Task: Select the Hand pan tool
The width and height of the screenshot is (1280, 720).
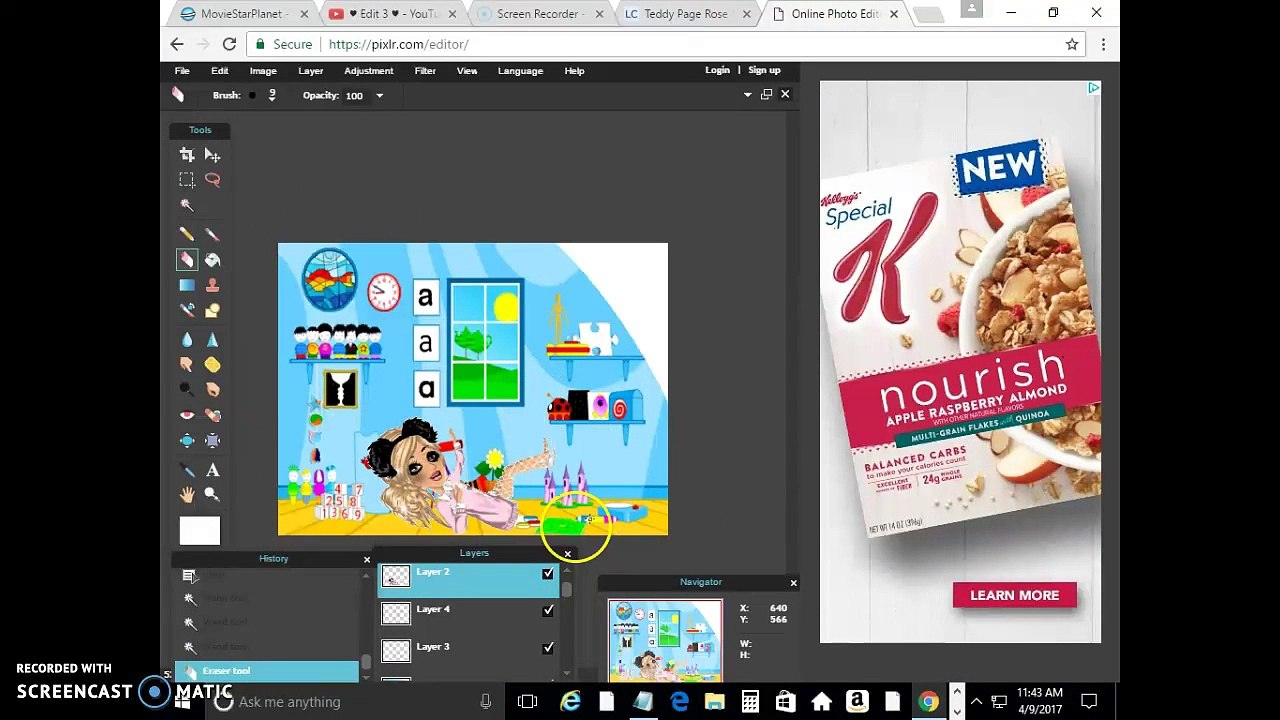Action: pos(187,494)
